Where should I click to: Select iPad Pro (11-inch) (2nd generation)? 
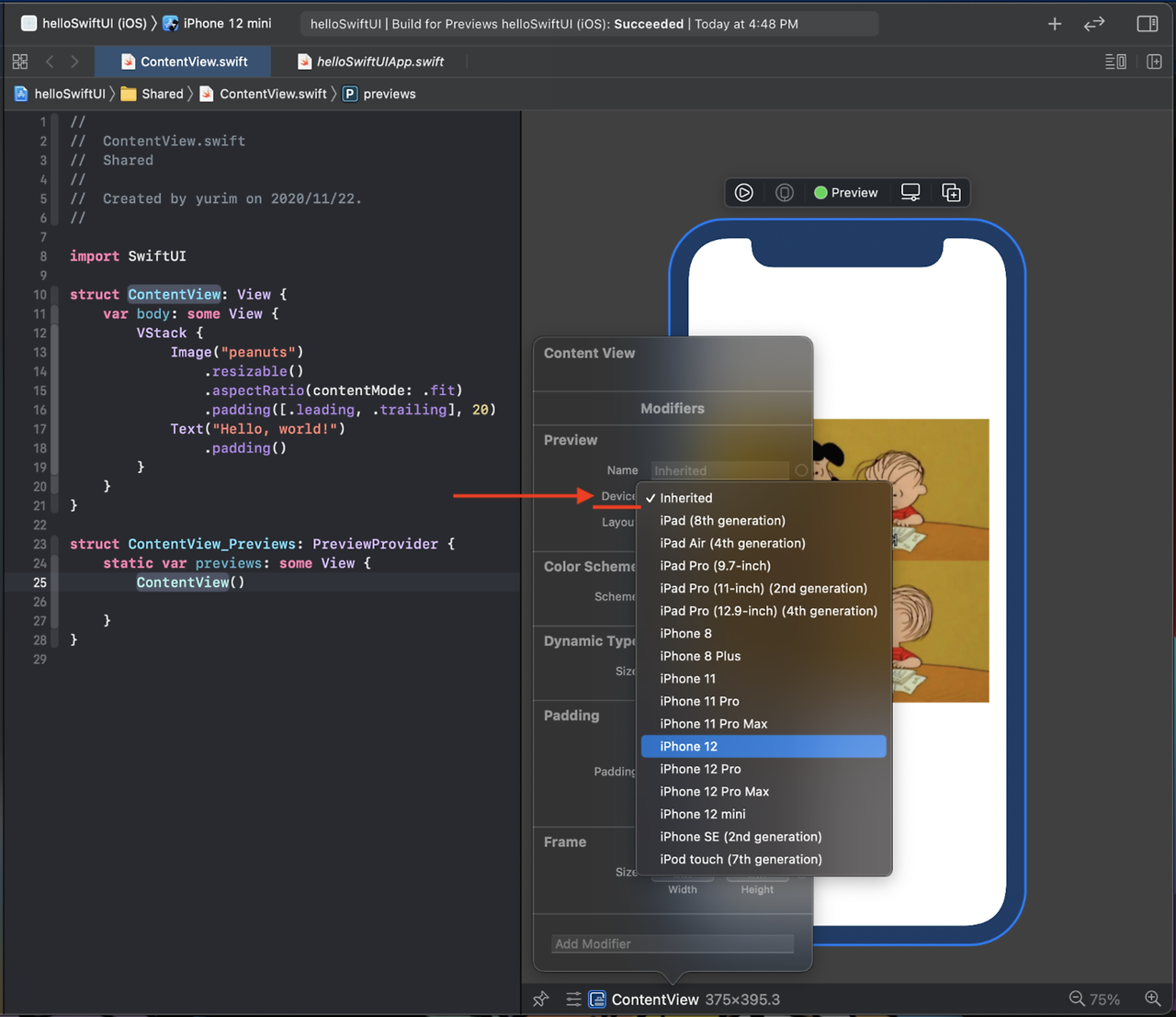(x=763, y=588)
